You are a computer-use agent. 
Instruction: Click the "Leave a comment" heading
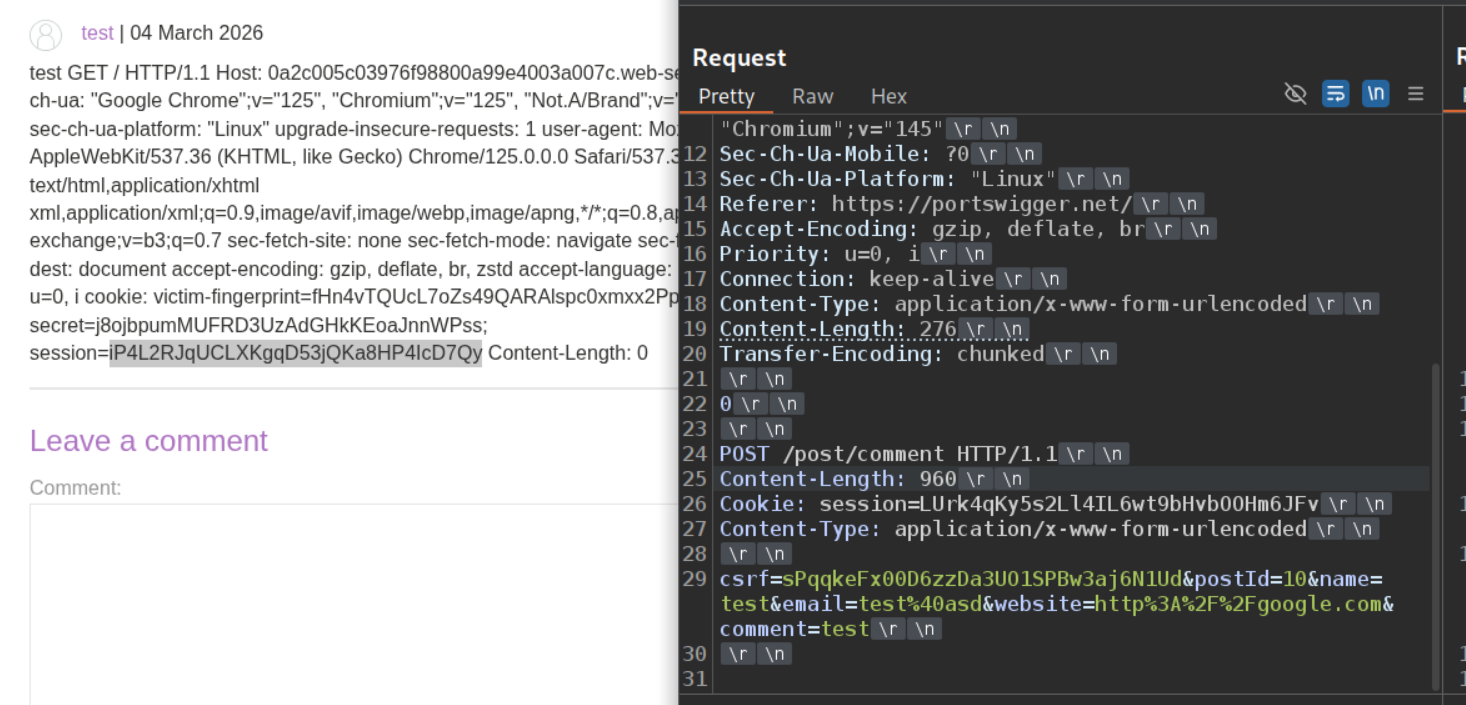tap(148, 441)
